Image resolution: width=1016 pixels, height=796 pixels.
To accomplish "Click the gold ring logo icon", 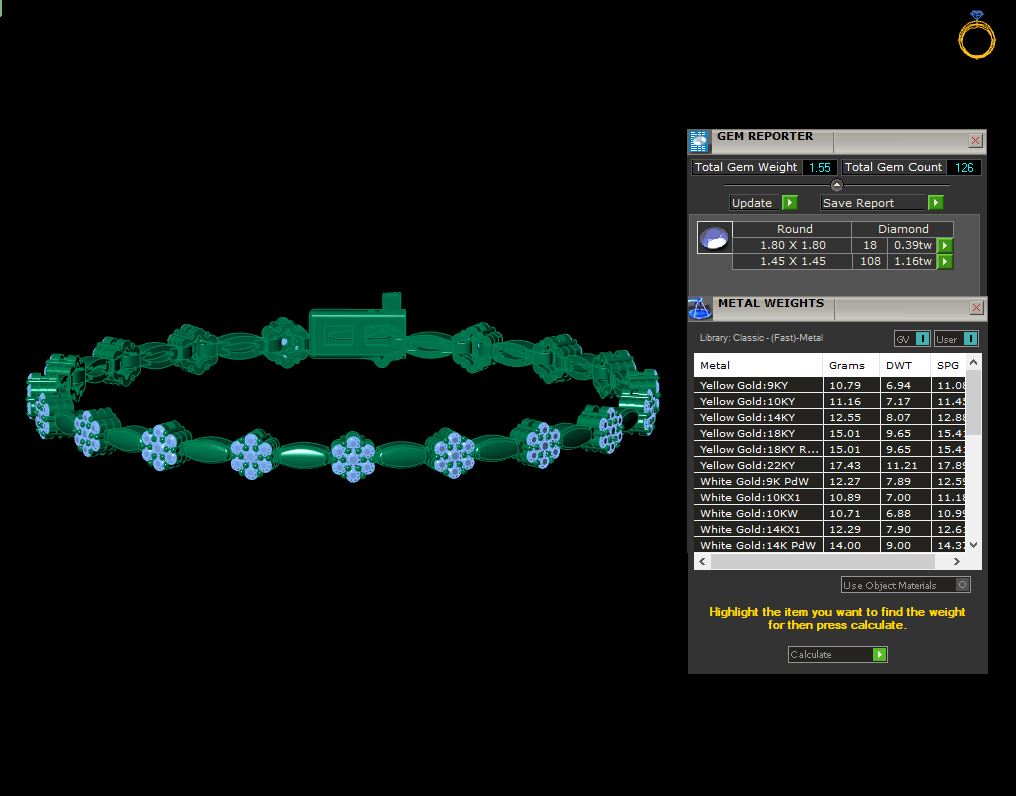I will click(976, 35).
